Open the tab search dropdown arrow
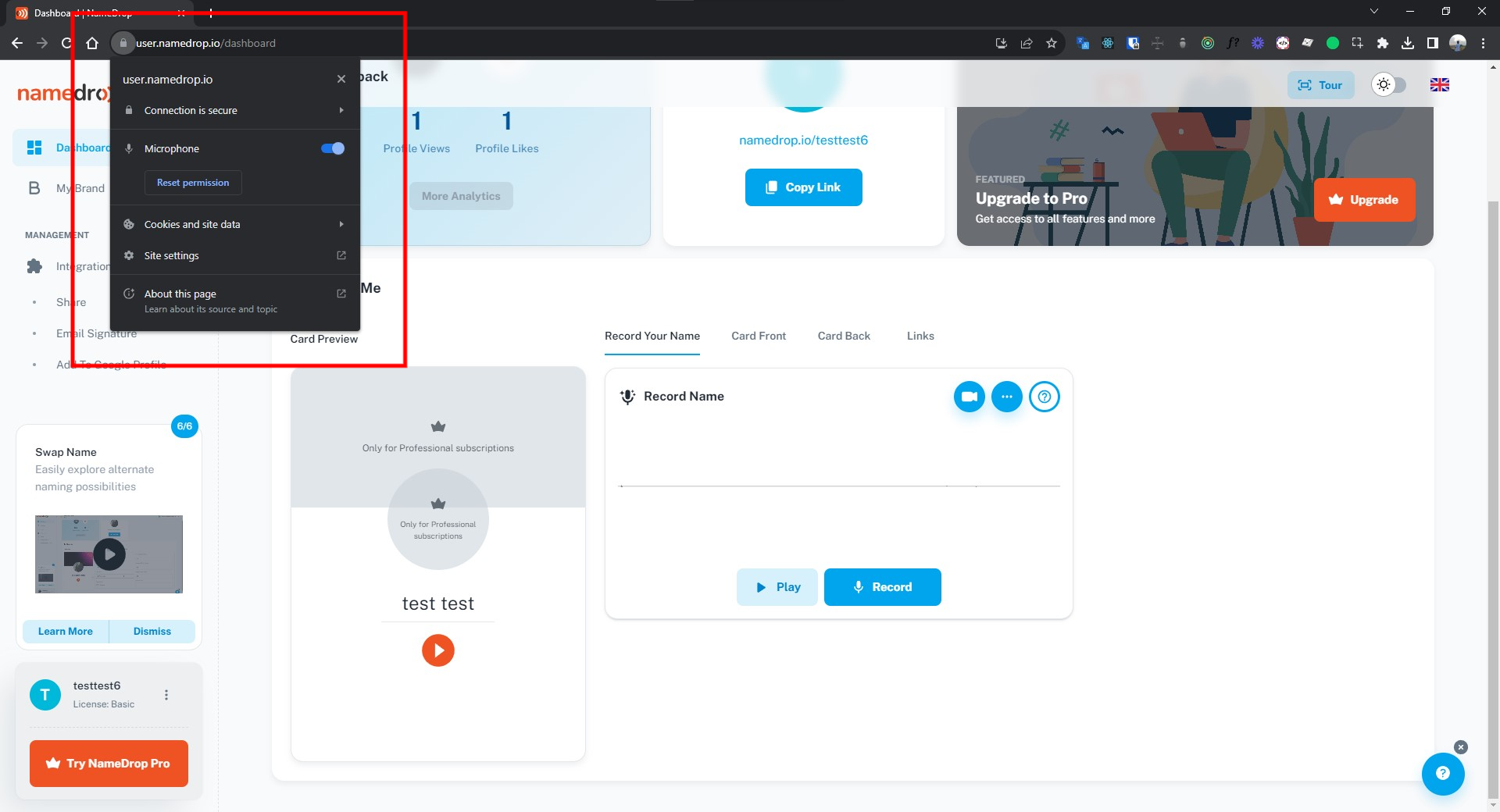Screen dimensions: 1500x812 tap(1374, 11)
